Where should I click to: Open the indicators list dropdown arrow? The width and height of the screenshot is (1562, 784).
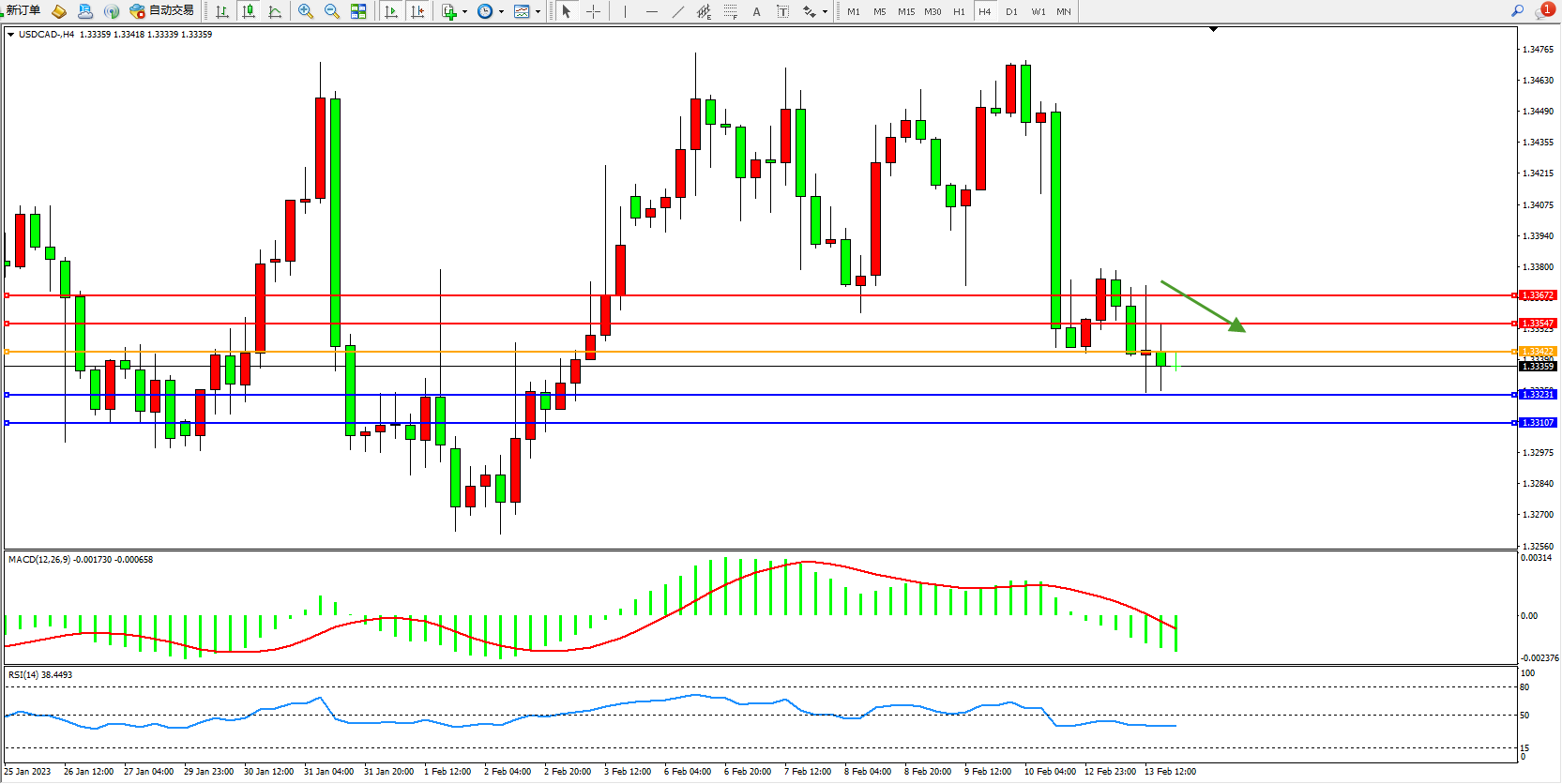[x=464, y=12]
